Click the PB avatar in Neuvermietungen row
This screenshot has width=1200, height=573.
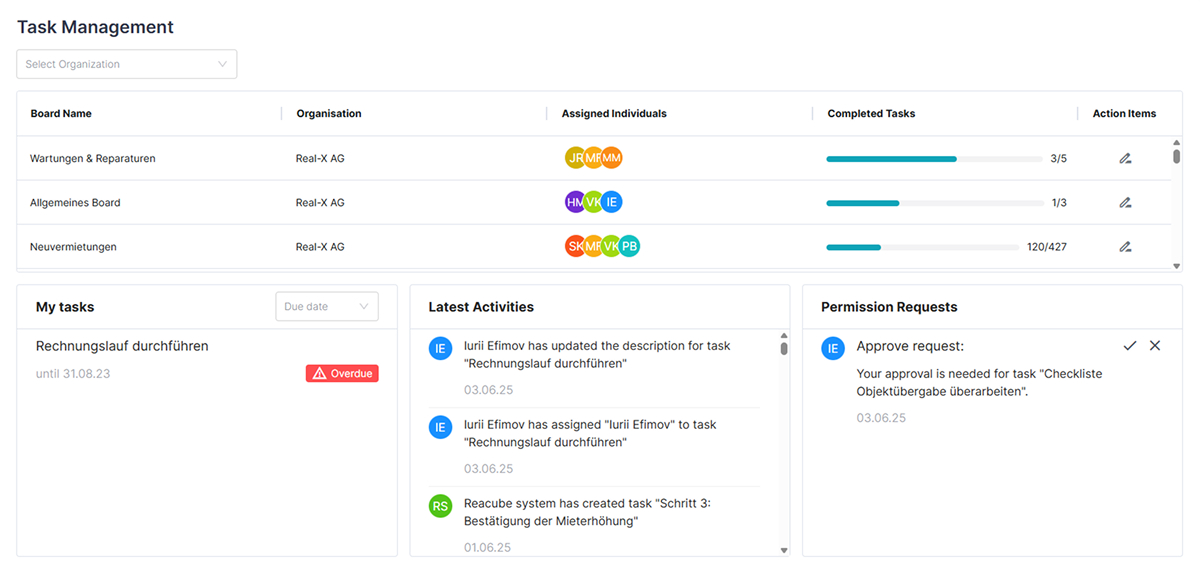pyautogui.click(x=629, y=246)
